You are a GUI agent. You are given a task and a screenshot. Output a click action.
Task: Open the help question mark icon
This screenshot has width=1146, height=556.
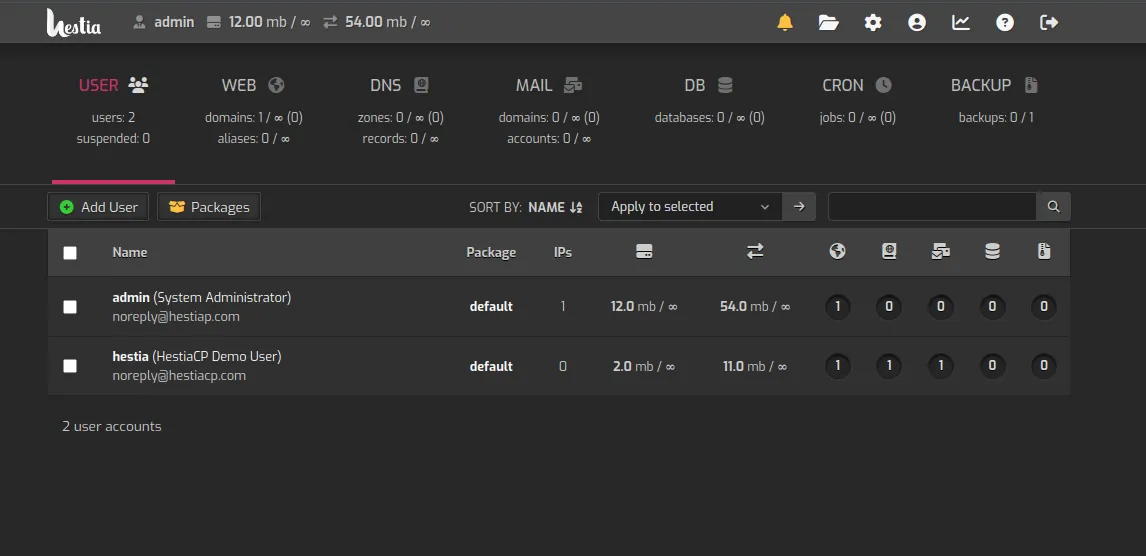(1005, 23)
